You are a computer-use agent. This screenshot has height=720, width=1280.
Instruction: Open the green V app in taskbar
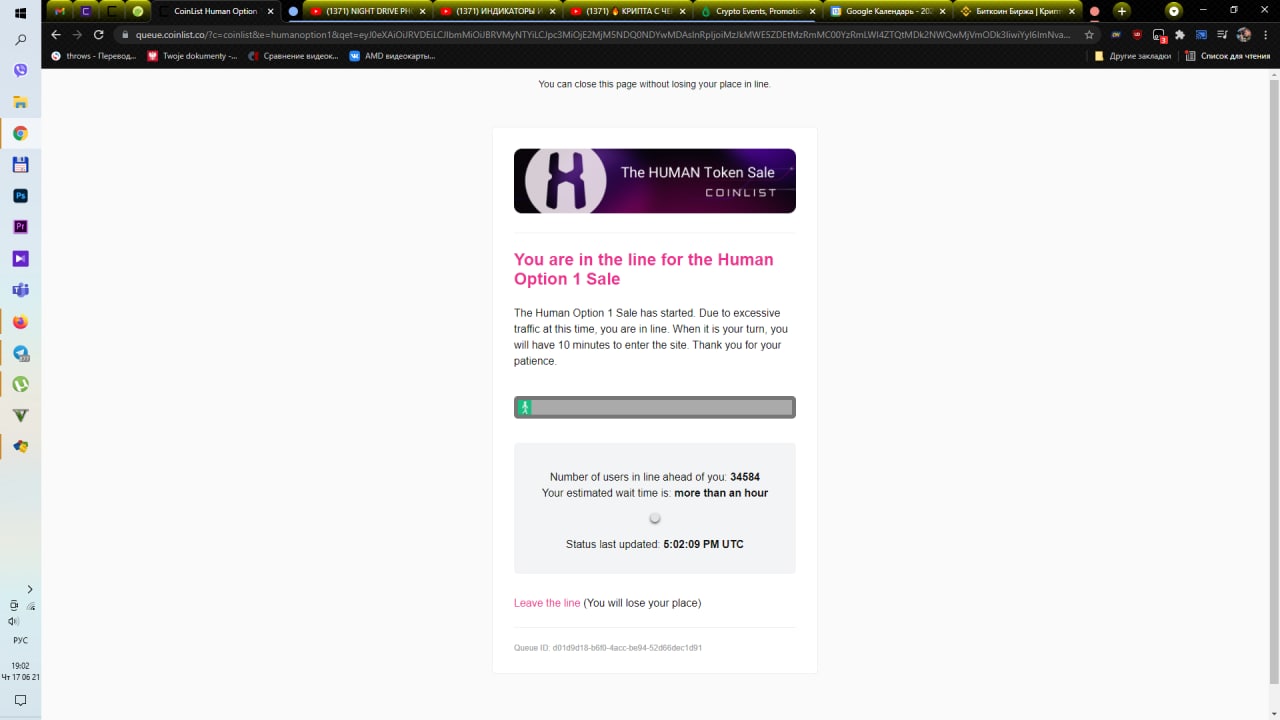[20, 416]
